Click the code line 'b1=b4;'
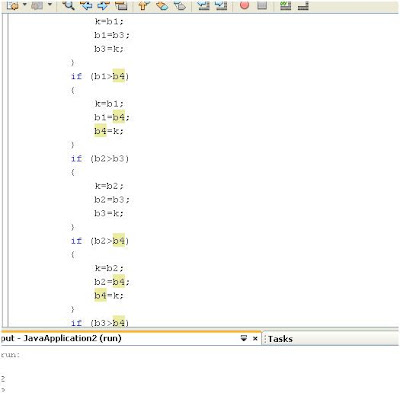The width and height of the screenshot is (400, 393). [112, 117]
